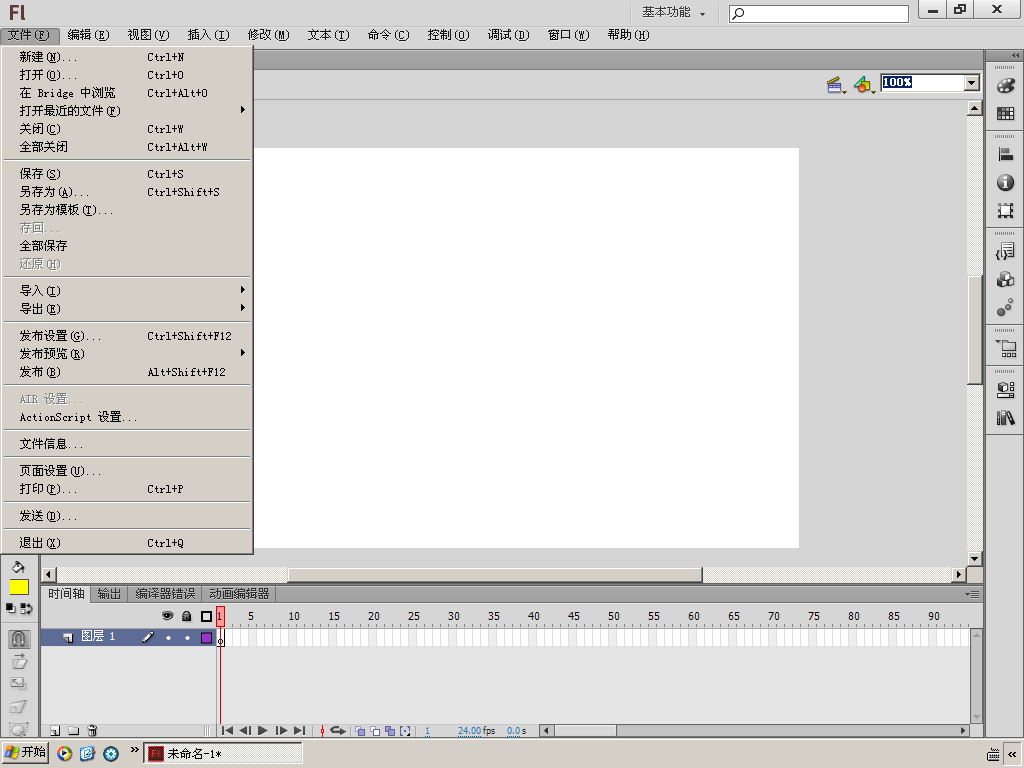1024x768 pixels.
Task: Open the Info panel icon
Action: click(x=1005, y=182)
